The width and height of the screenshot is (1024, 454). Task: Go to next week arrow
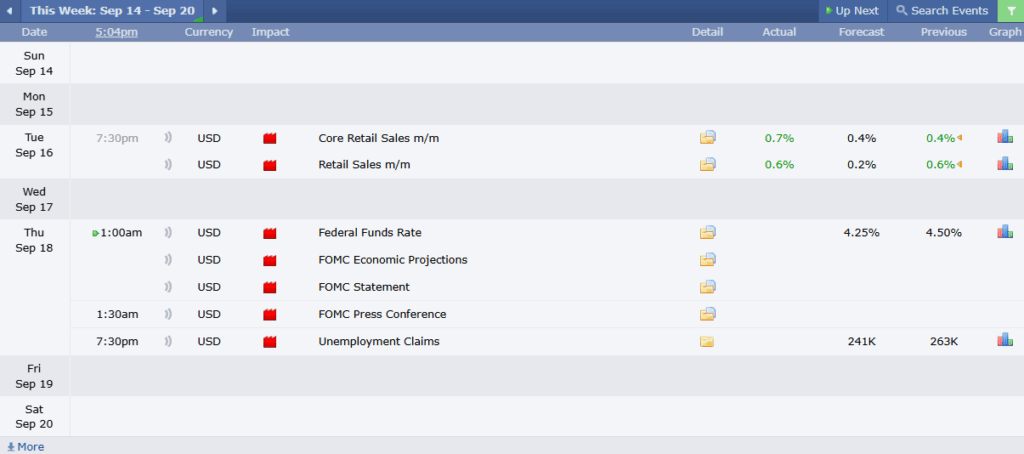coord(214,11)
